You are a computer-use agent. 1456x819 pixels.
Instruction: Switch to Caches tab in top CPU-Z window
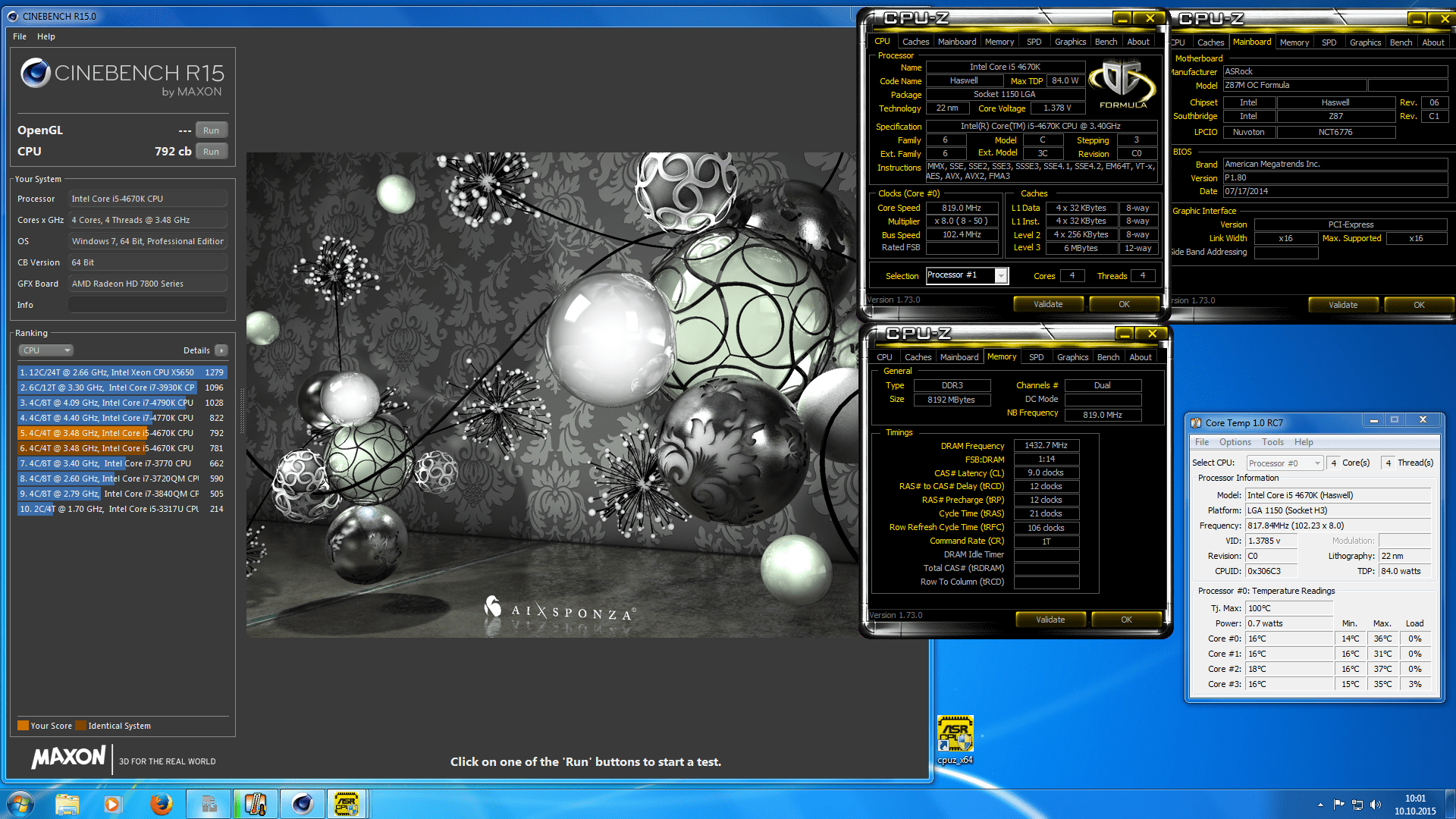pos(915,42)
